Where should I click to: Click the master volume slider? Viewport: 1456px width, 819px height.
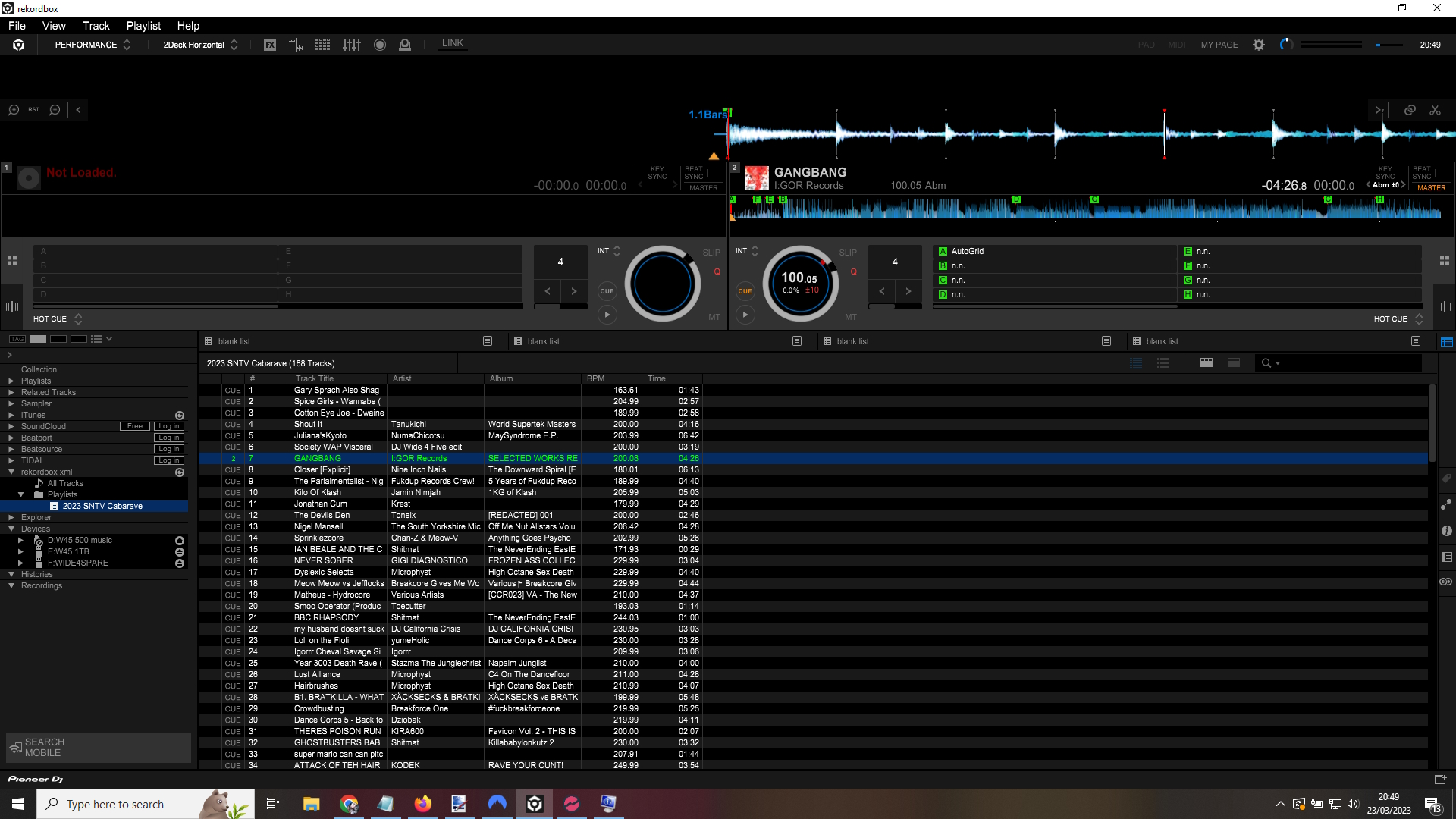[1389, 45]
